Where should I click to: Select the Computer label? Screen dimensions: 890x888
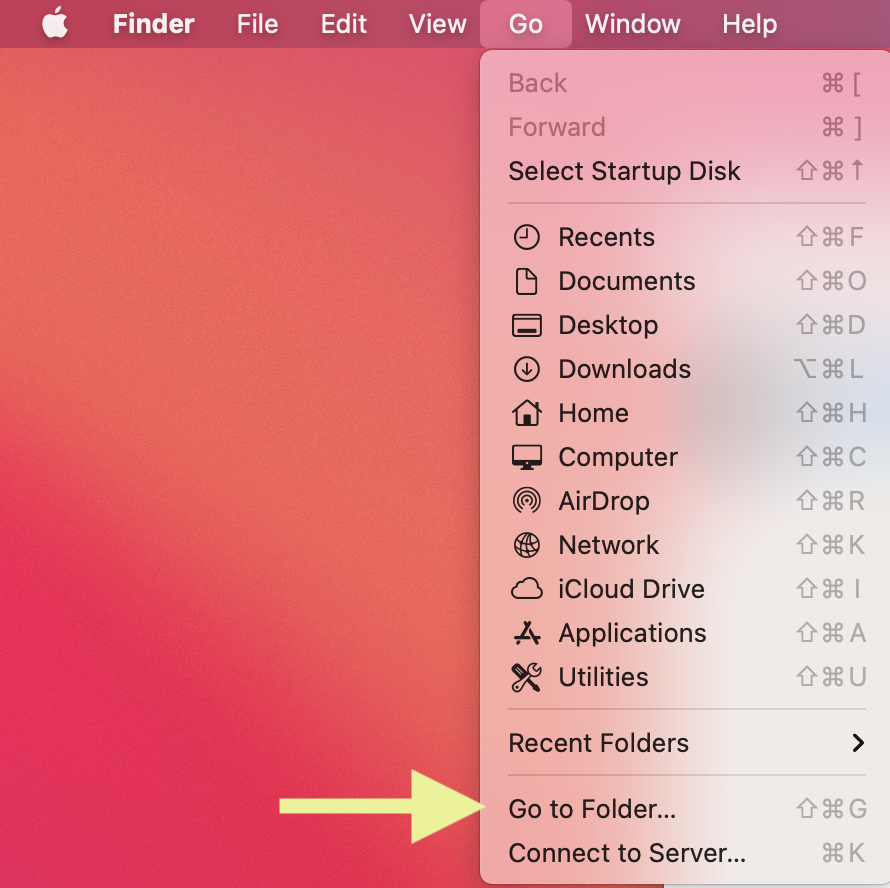coord(618,457)
